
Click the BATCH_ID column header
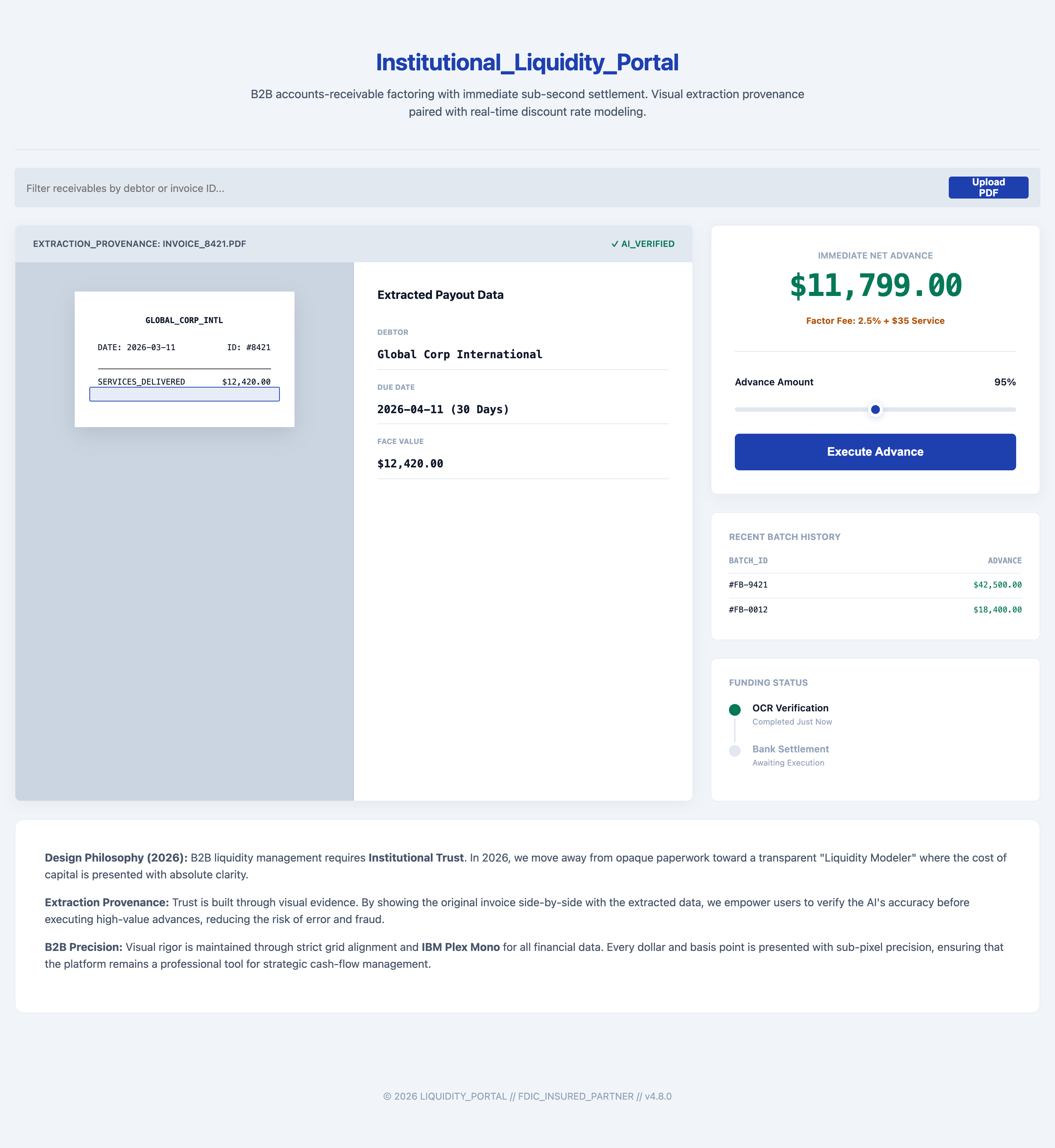point(748,560)
